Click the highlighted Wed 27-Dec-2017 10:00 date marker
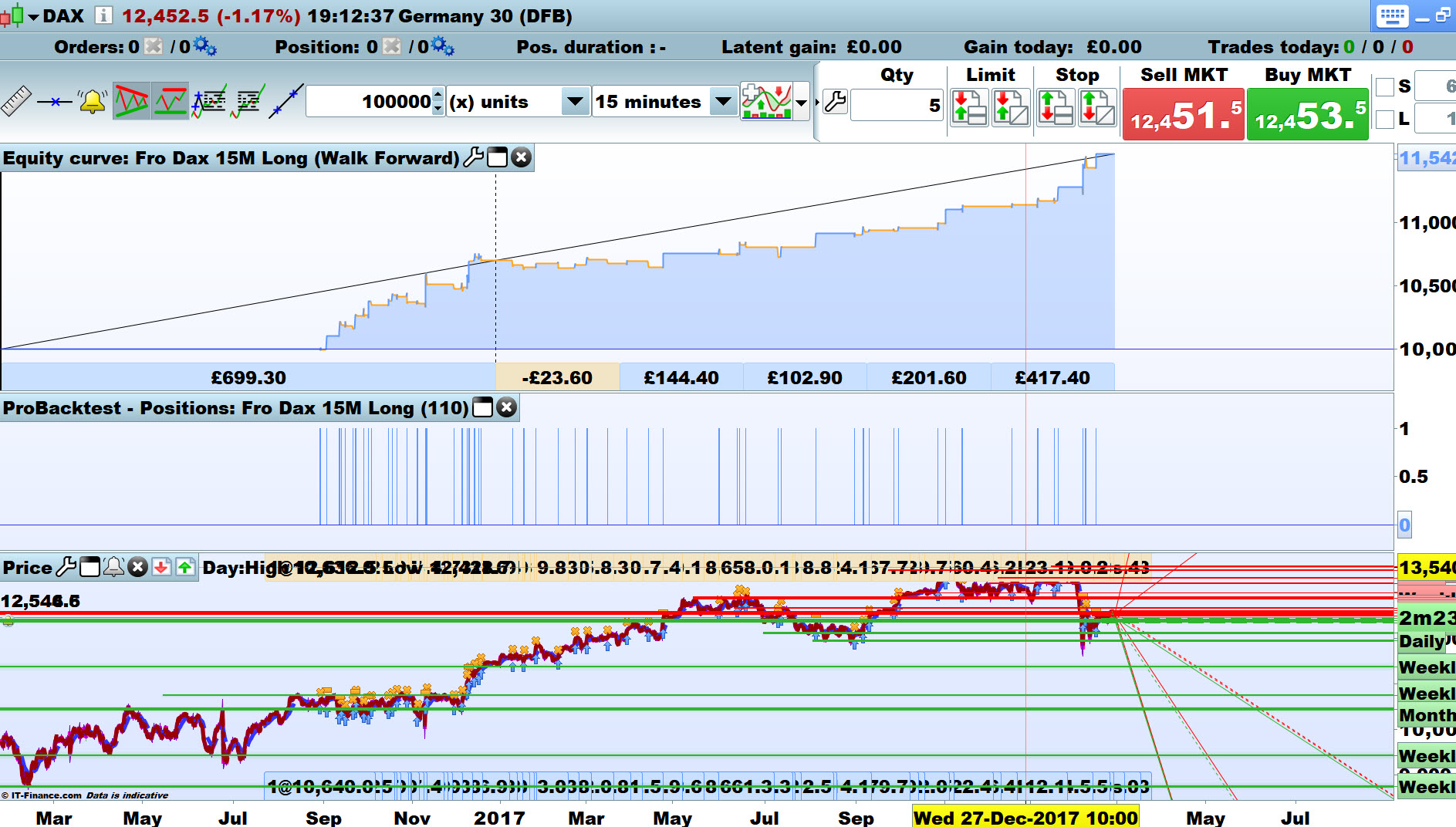 tap(1025, 817)
